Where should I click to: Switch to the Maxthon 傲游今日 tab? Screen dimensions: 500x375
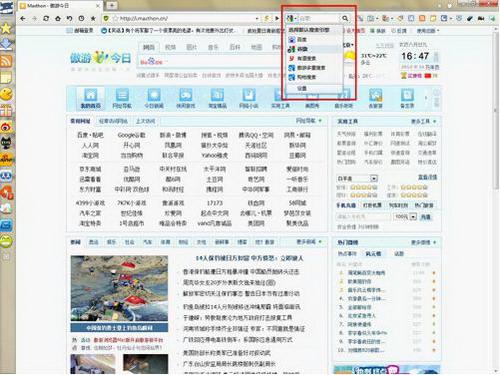[x=60, y=6]
